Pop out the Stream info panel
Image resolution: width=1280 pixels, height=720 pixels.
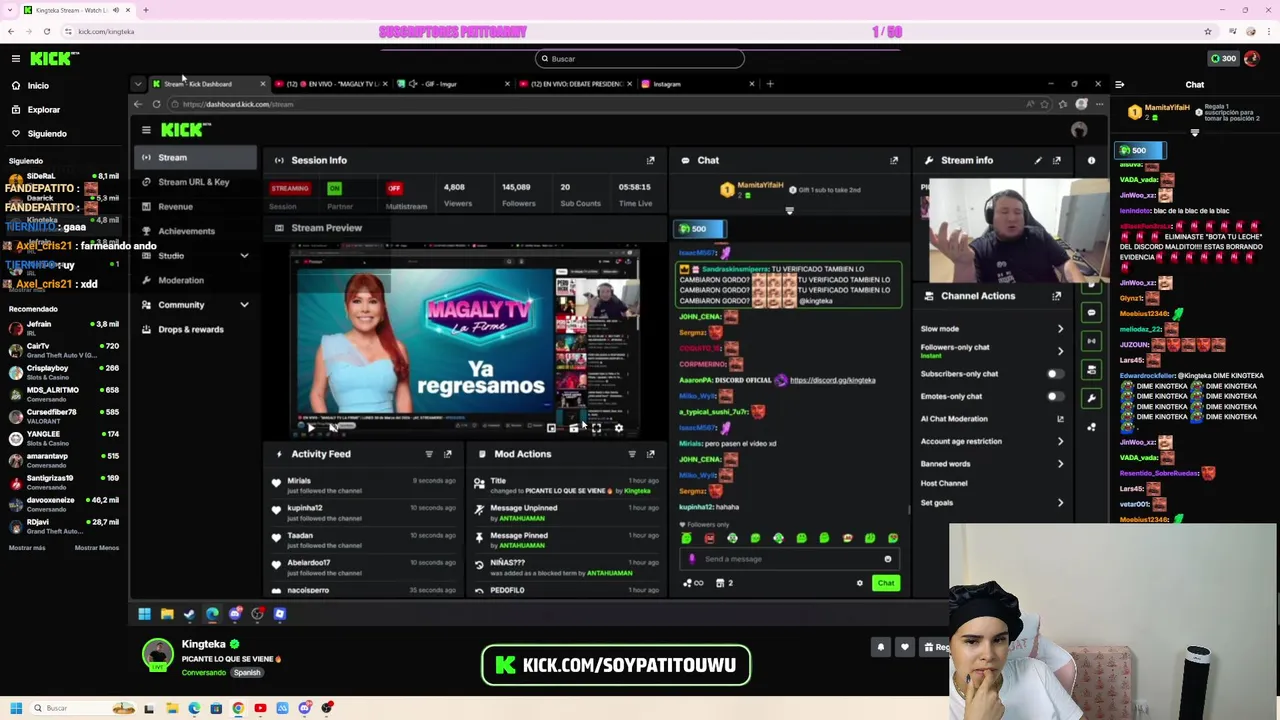click(x=1057, y=160)
